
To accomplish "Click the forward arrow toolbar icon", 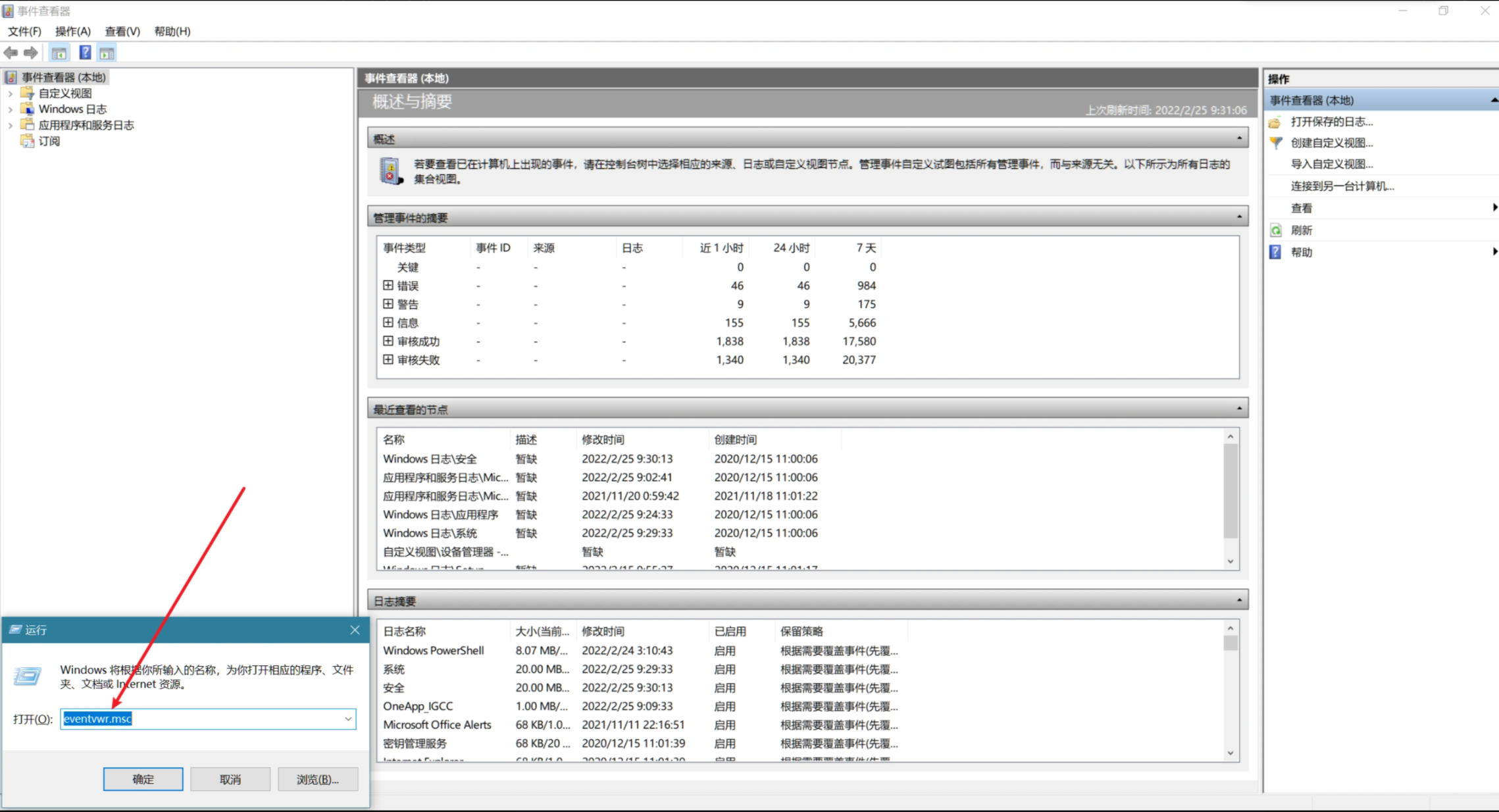I will click(30, 53).
